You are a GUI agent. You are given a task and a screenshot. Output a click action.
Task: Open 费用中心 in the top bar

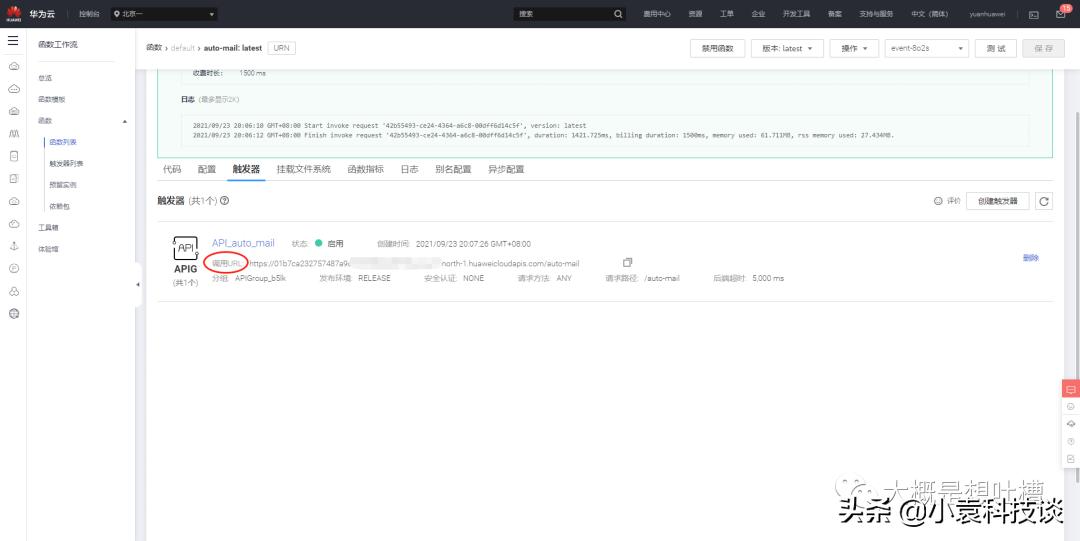coord(657,14)
